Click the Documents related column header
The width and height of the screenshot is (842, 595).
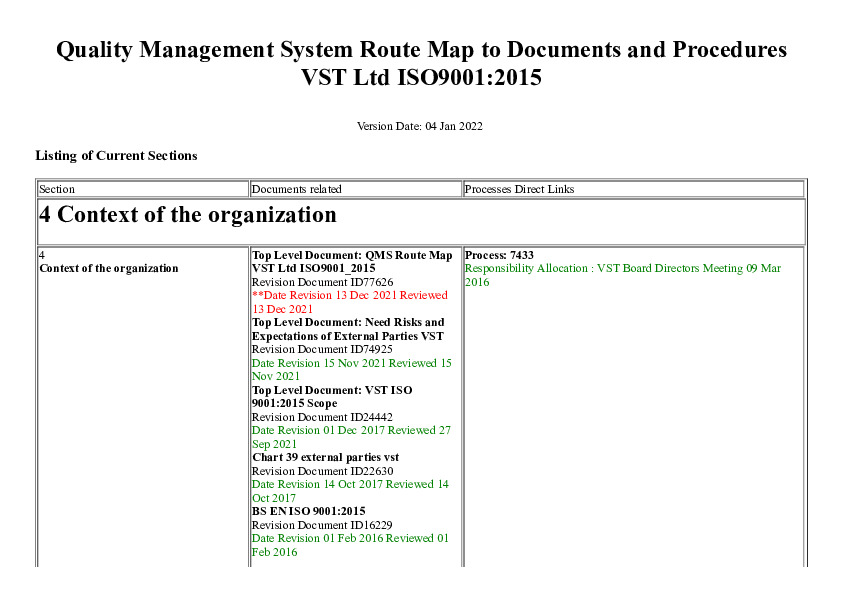pyautogui.click(x=296, y=189)
